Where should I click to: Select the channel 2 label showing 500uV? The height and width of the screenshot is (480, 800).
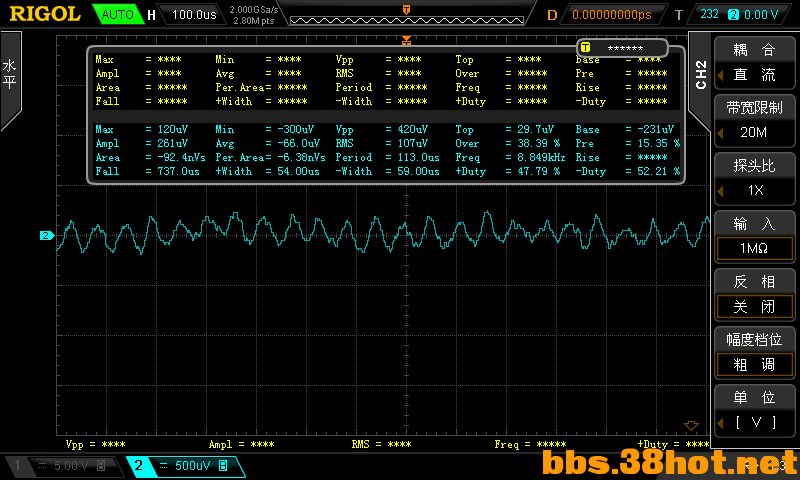tap(186, 466)
